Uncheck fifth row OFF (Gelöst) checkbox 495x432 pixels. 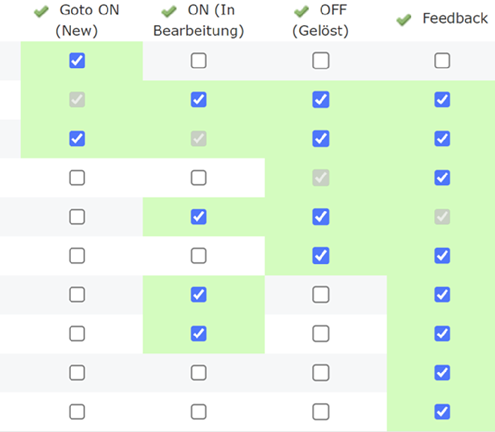pos(321,217)
